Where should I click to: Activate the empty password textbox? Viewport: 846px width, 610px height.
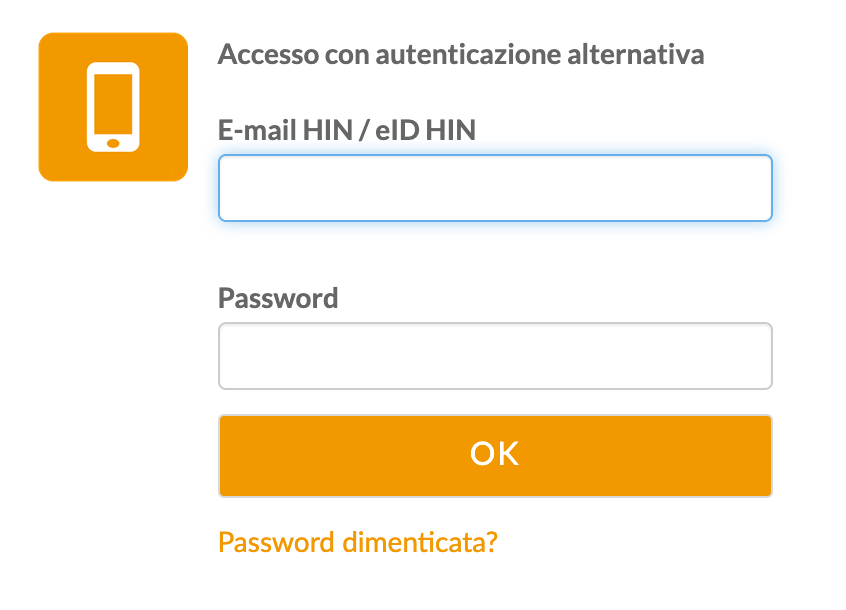(x=495, y=356)
